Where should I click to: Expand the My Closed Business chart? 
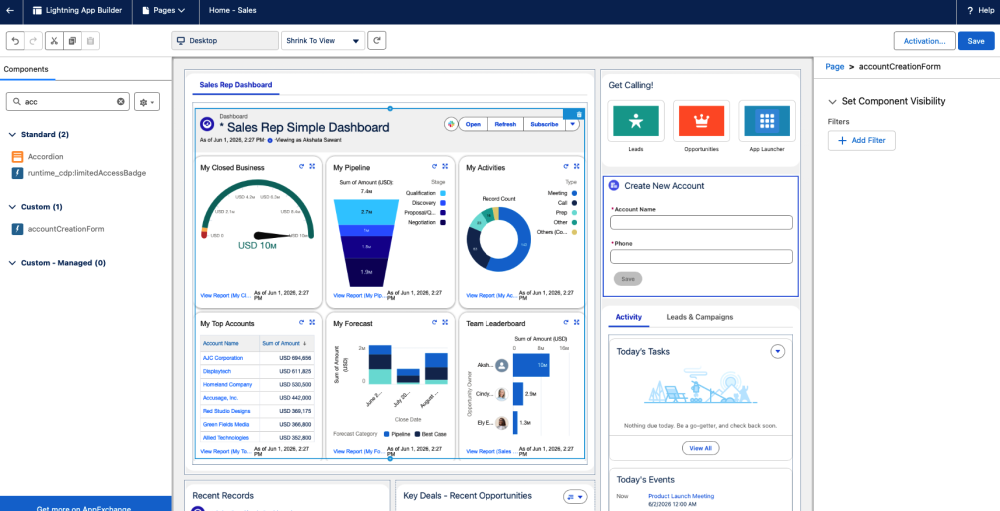click(x=312, y=167)
